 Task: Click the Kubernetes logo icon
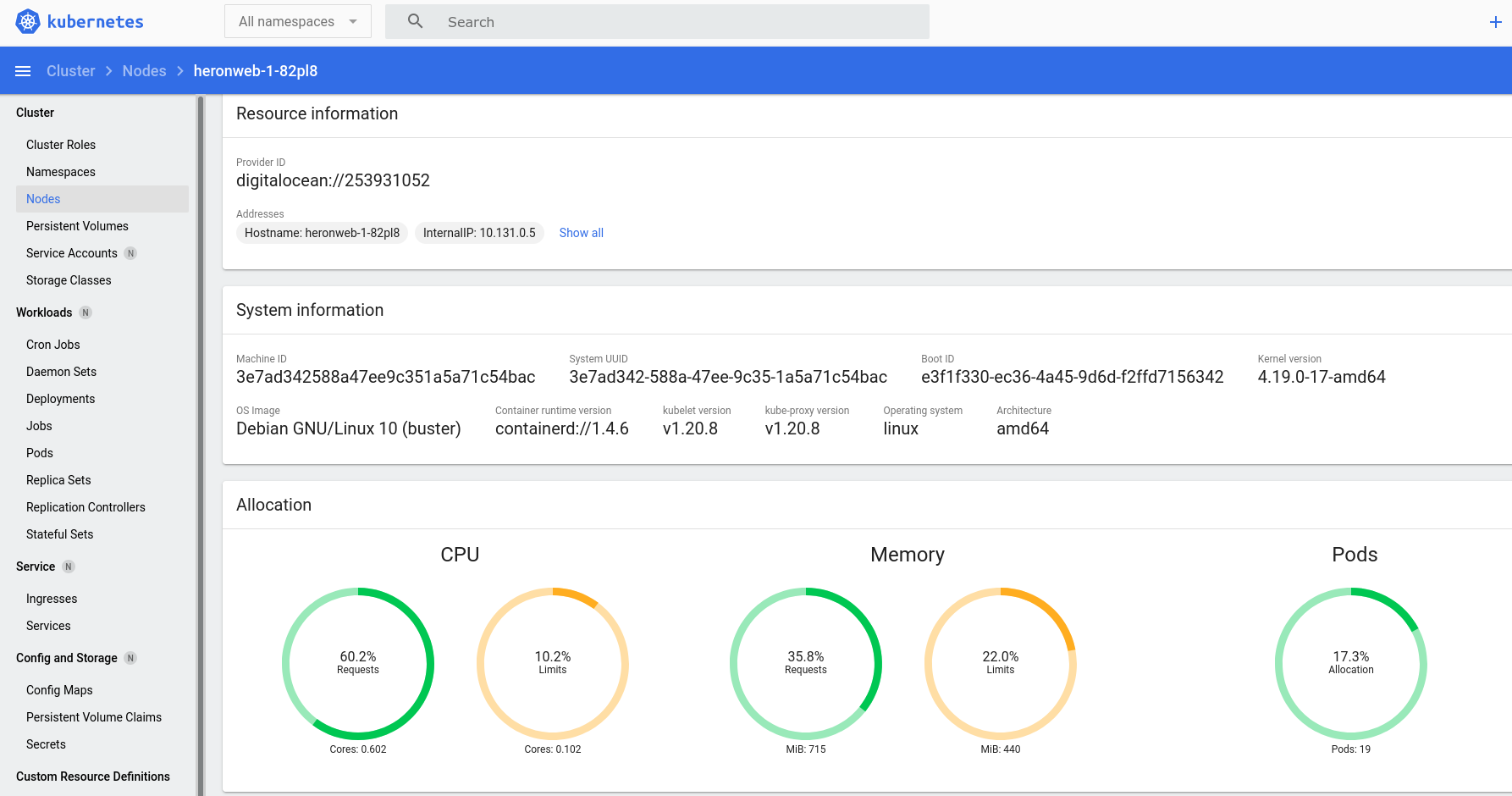pyautogui.click(x=28, y=21)
